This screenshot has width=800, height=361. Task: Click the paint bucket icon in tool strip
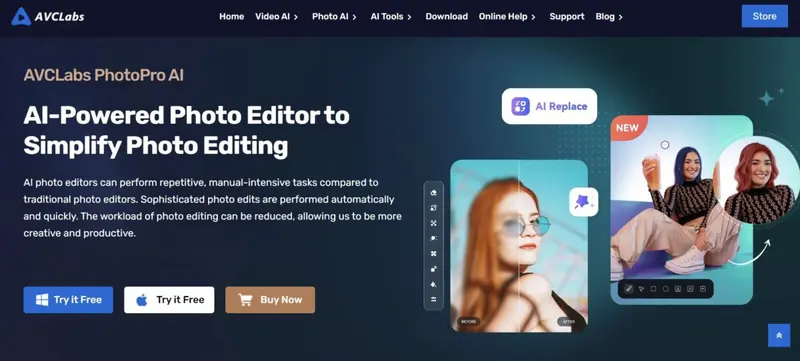click(434, 285)
